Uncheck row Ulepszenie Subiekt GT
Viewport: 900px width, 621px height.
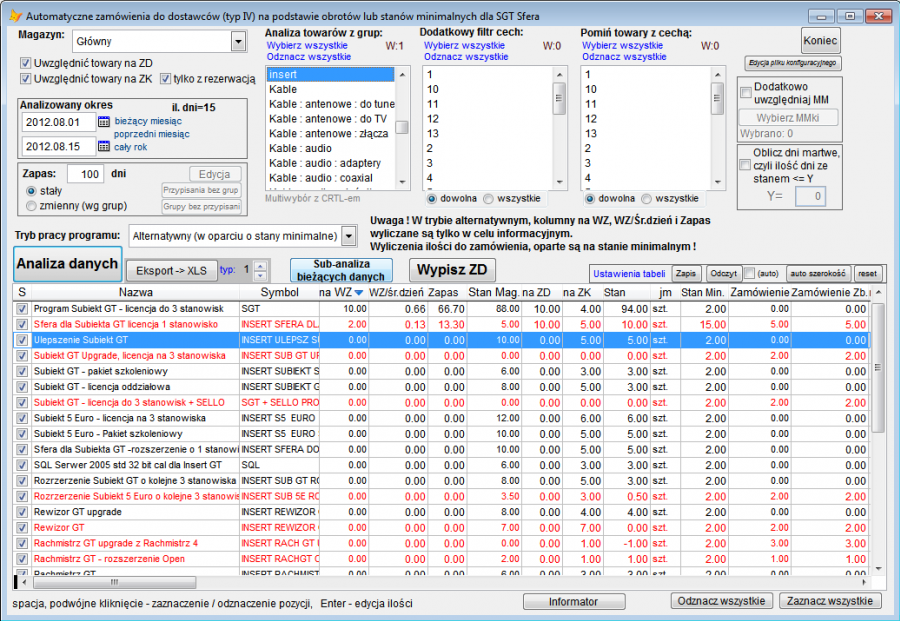pos(22,340)
